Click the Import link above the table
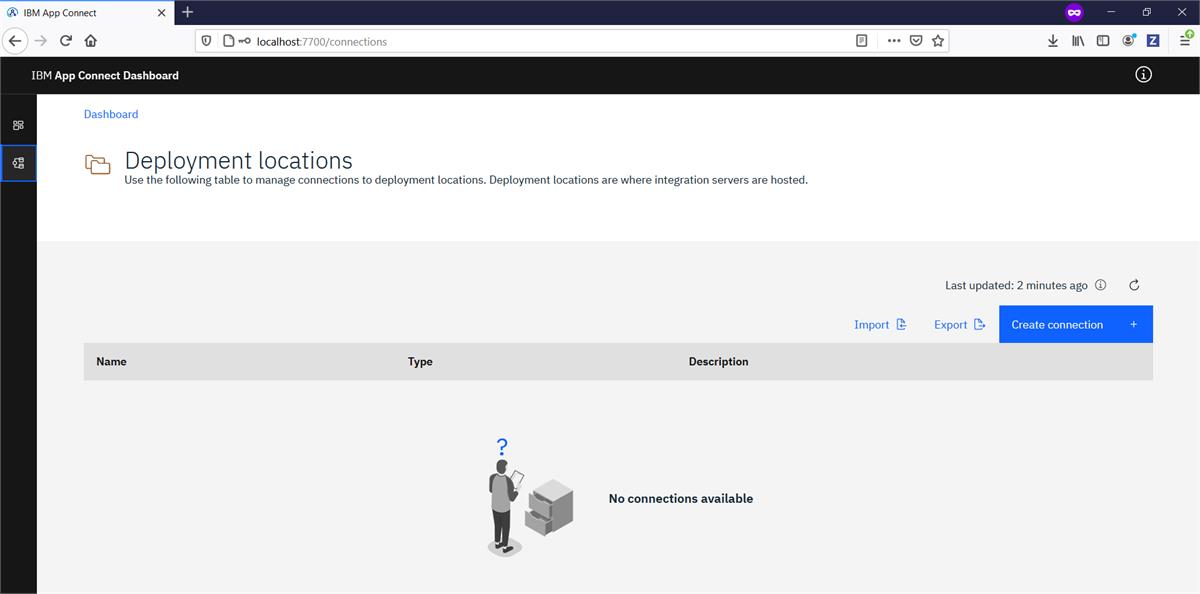The image size is (1200, 594). point(878,324)
